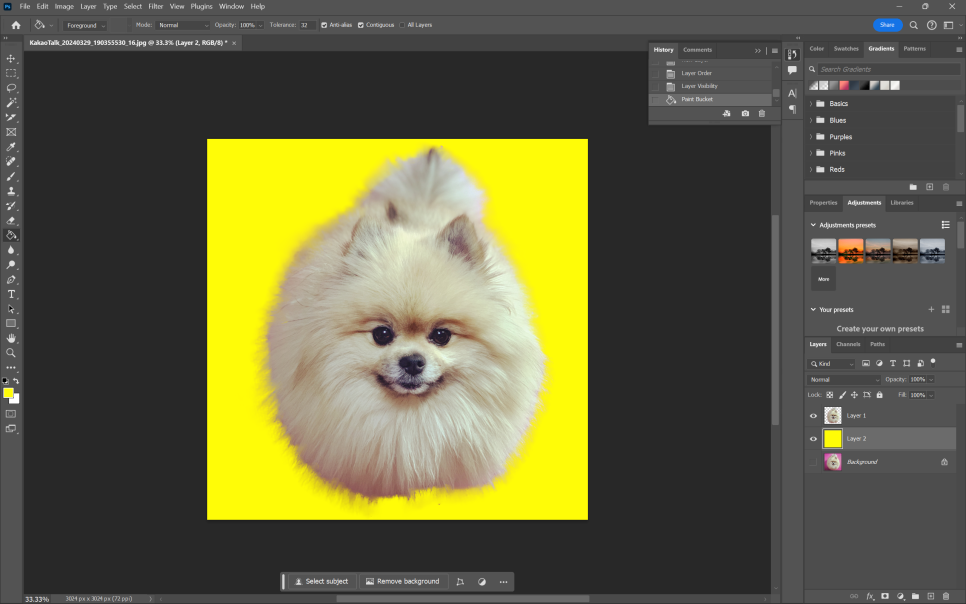This screenshot has width=966, height=604.
Task: Open the Mode dropdown in options bar
Action: (x=184, y=25)
